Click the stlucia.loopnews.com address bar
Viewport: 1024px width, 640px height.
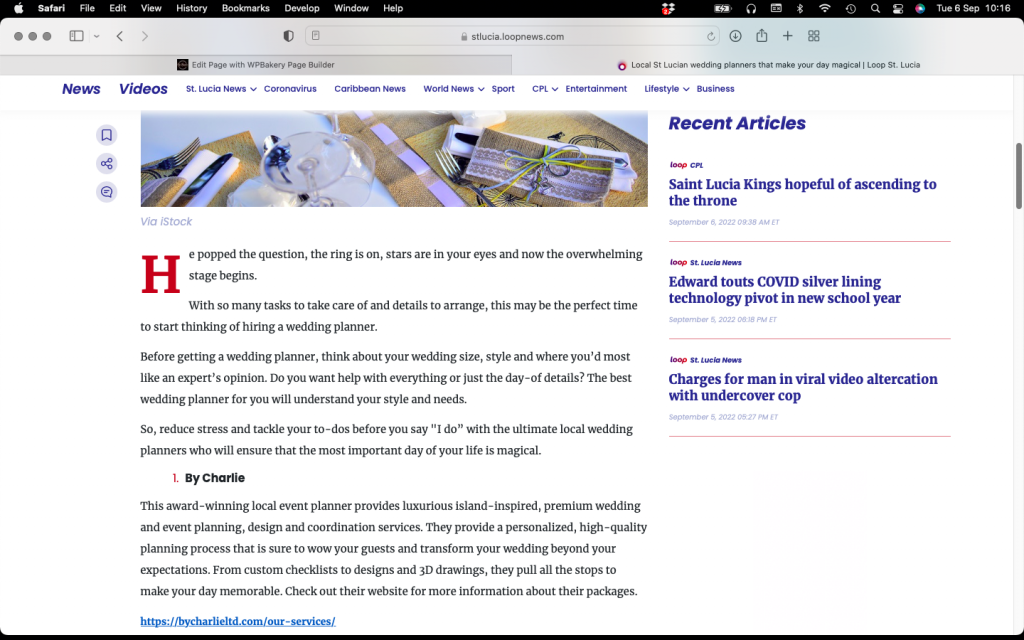point(512,37)
